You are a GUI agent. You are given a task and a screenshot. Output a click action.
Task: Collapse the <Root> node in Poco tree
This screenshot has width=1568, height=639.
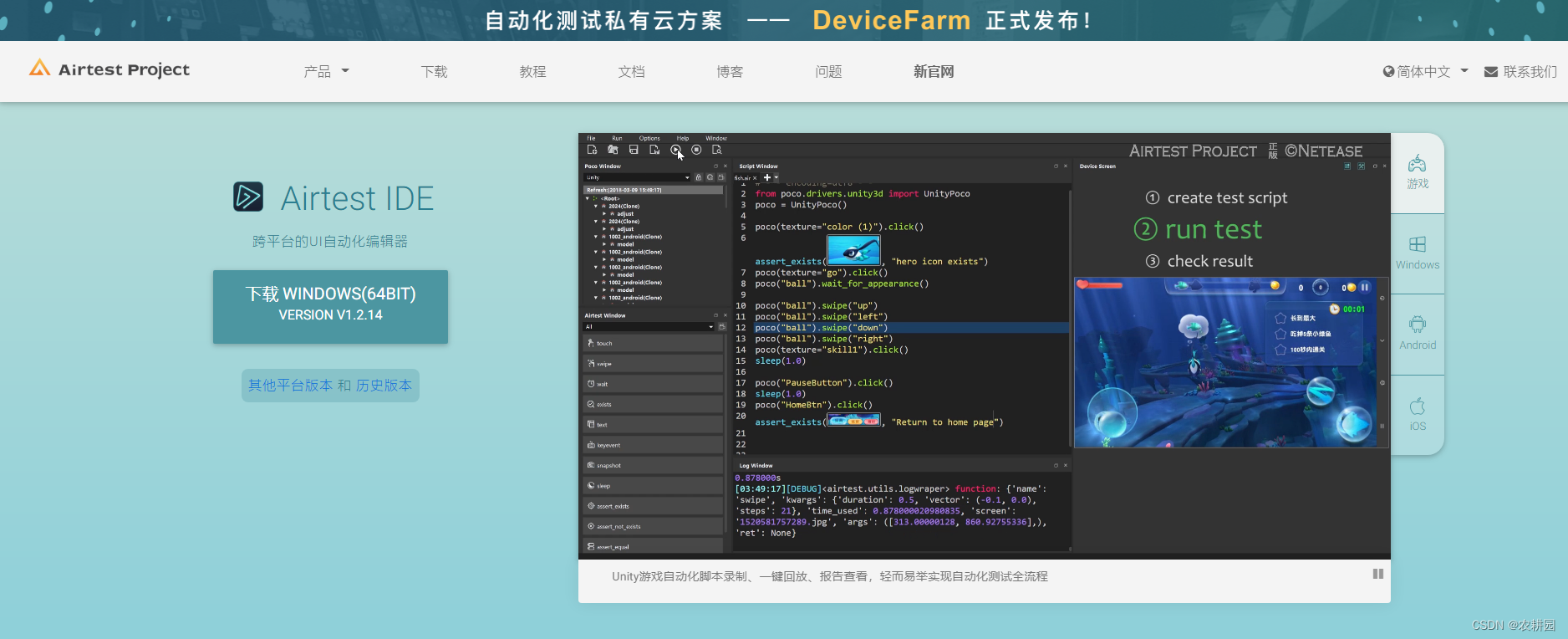tap(588, 198)
